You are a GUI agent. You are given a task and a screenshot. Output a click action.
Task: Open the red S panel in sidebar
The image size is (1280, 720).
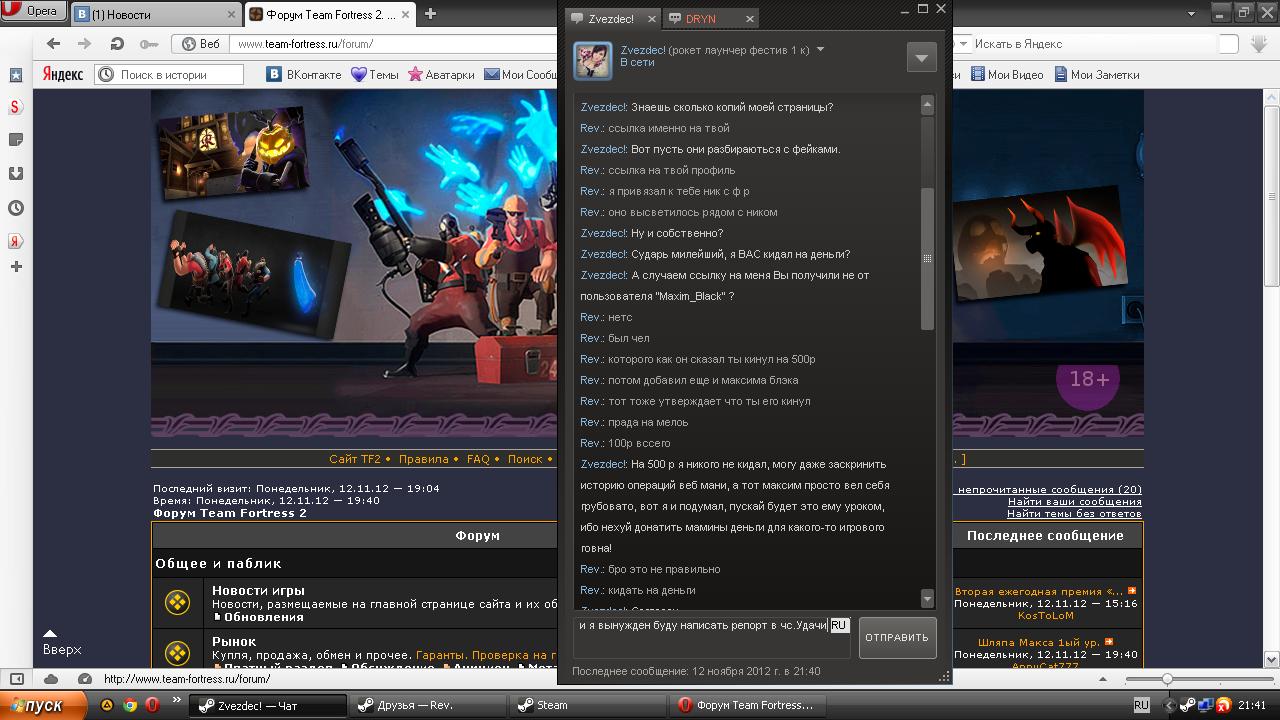(x=16, y=107)
